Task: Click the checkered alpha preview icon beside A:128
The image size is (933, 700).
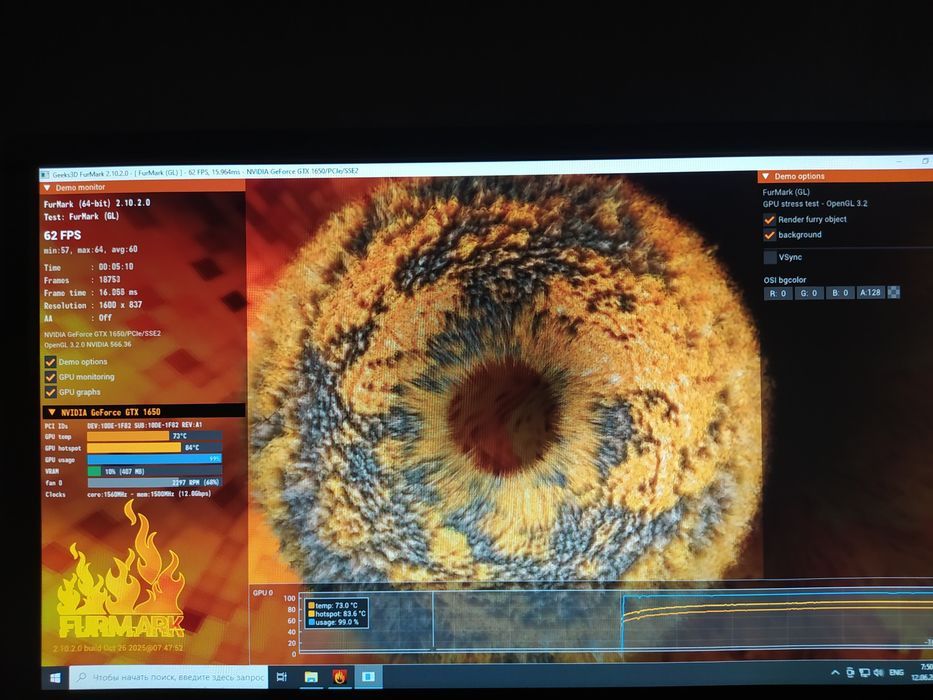Action: tap(893, 292)
